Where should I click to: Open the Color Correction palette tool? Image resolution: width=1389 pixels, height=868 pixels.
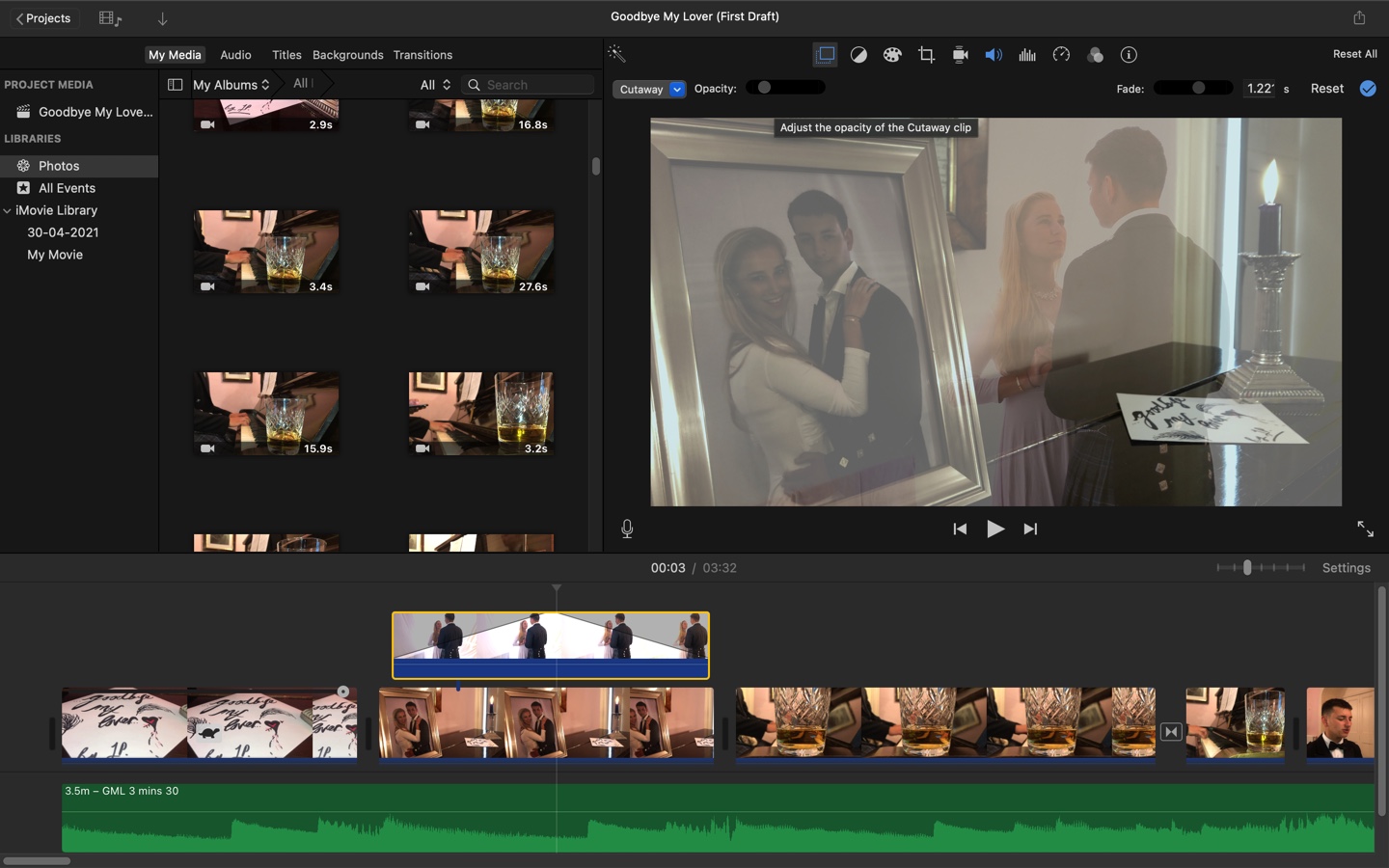click(892, 55)
